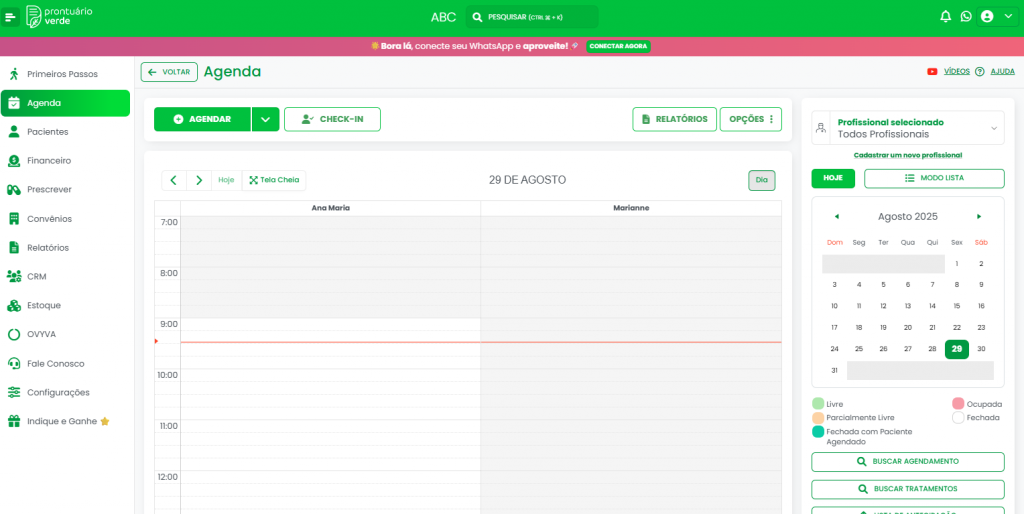Click the green Livre legend swatch
This screenshot has height=514, width=1024.
(818, 404)
